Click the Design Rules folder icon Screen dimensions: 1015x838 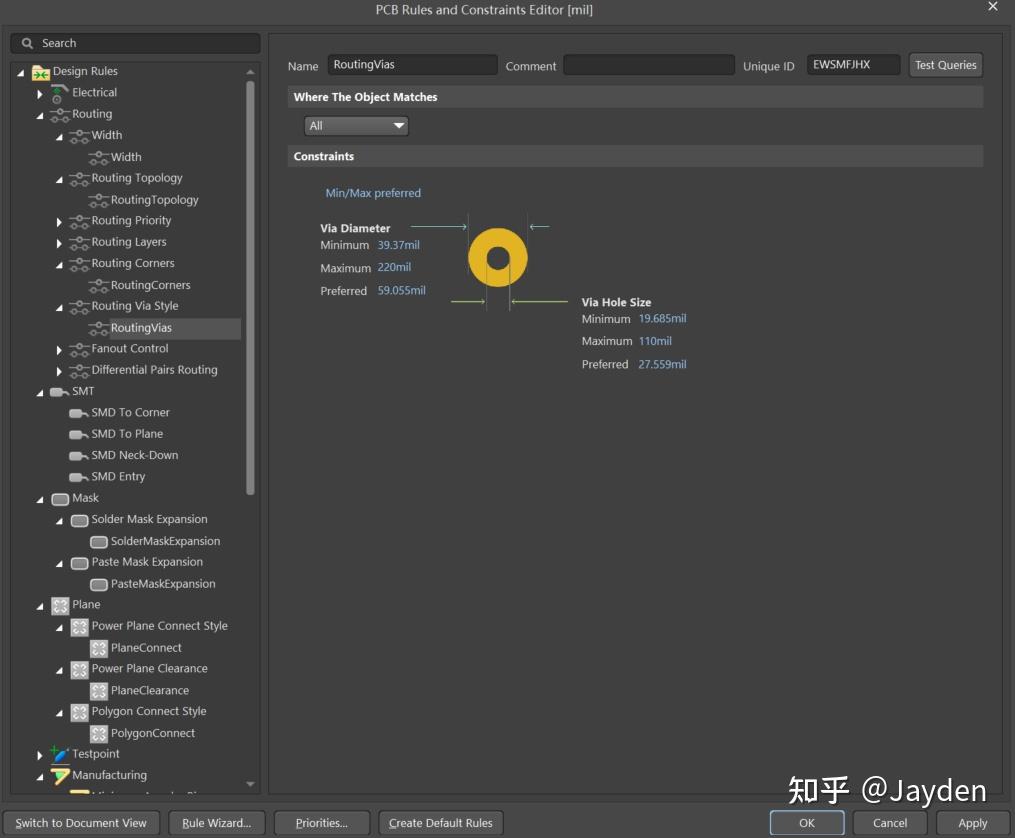click(41, 72)
